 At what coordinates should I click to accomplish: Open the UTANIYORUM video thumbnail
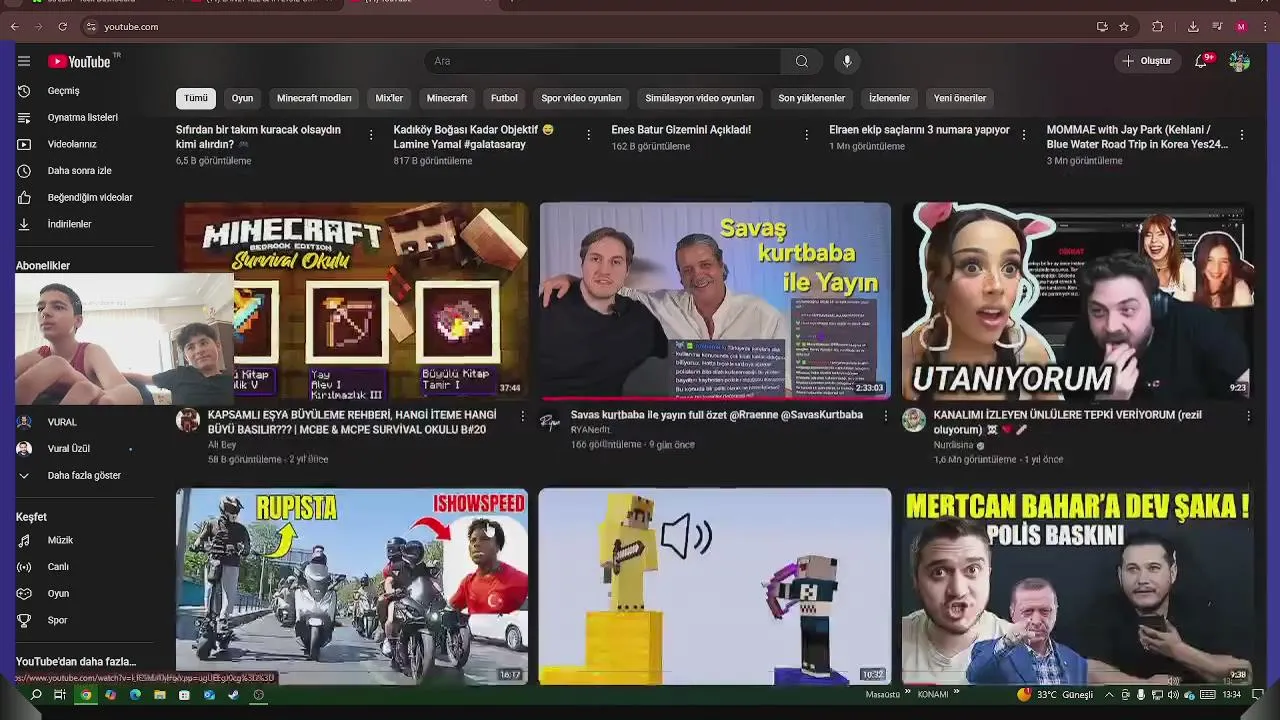pos(1077,301)
